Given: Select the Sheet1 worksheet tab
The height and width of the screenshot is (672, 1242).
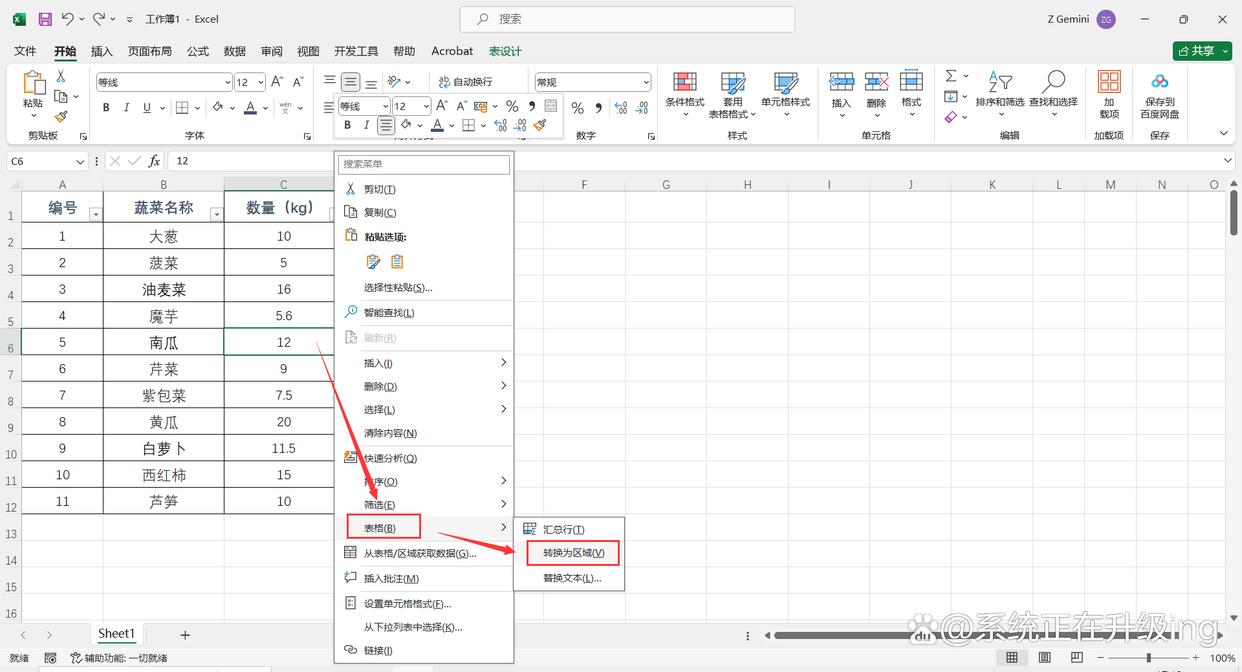Looking at the screenshot, I should pyautogui.click(x=116, y=634).
